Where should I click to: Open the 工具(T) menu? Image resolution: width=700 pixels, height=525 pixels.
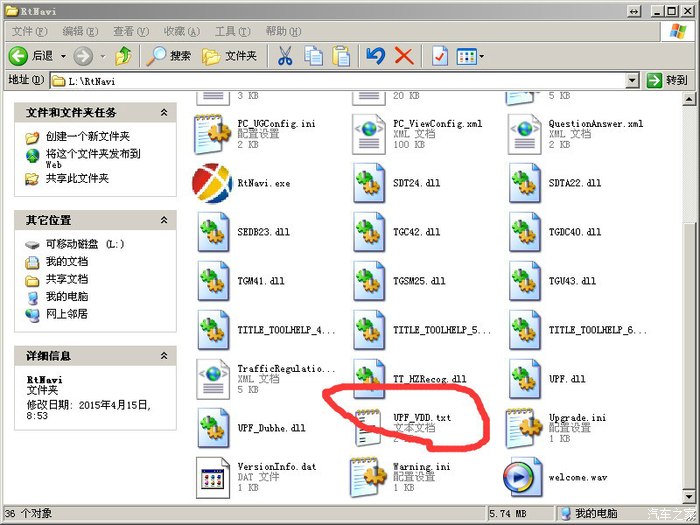pos(231,31)
